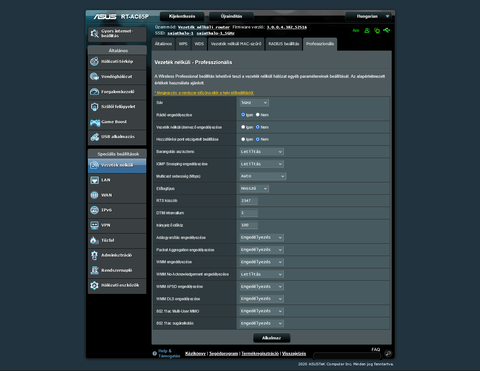Open the preamble type dropdown
This screenshot has width=480, height=371.
click(254, 188)
